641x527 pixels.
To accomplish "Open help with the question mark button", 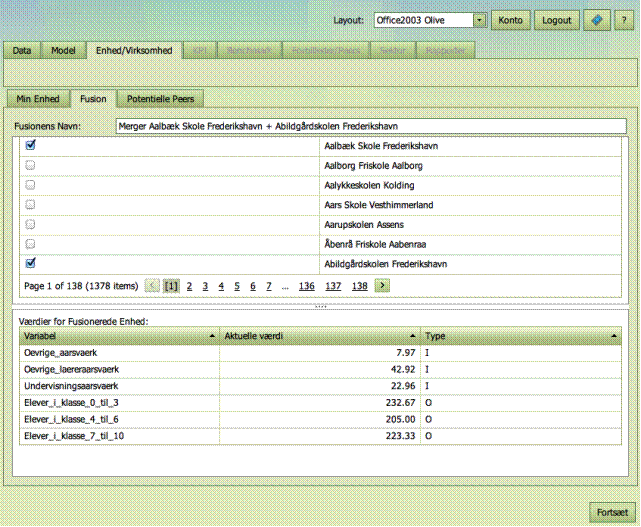I will 622,20.
